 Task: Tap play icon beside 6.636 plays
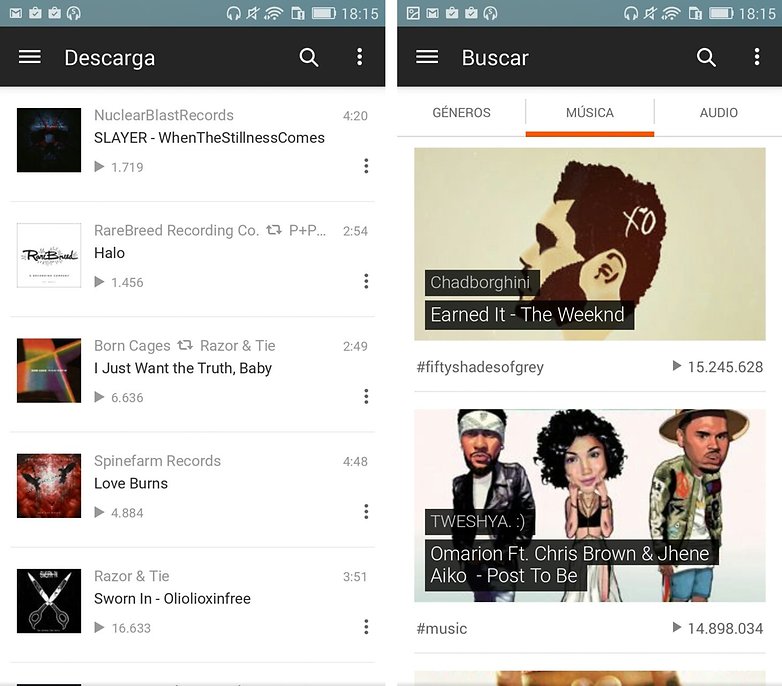pyautogui.click(x=99, y=397)
